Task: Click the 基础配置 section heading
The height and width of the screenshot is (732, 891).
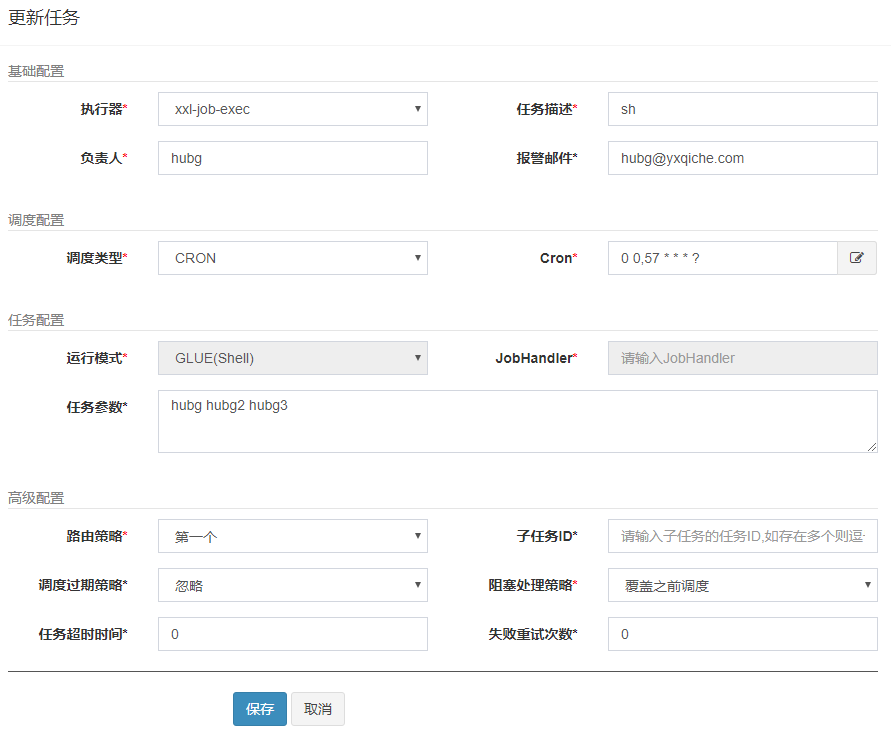Action: pos(36,71)
